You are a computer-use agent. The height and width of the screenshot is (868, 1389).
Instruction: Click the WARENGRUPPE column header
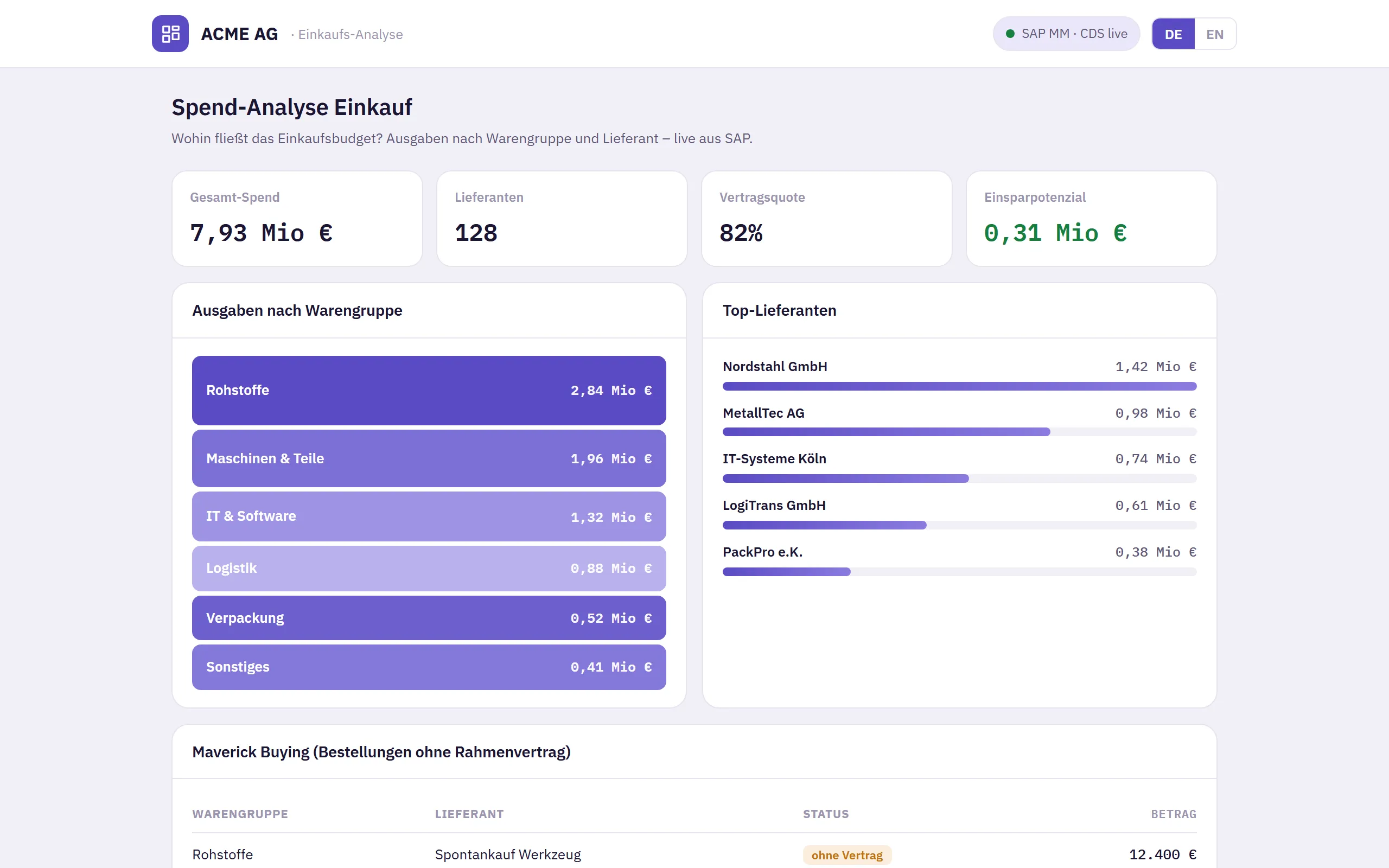(240, 814)
